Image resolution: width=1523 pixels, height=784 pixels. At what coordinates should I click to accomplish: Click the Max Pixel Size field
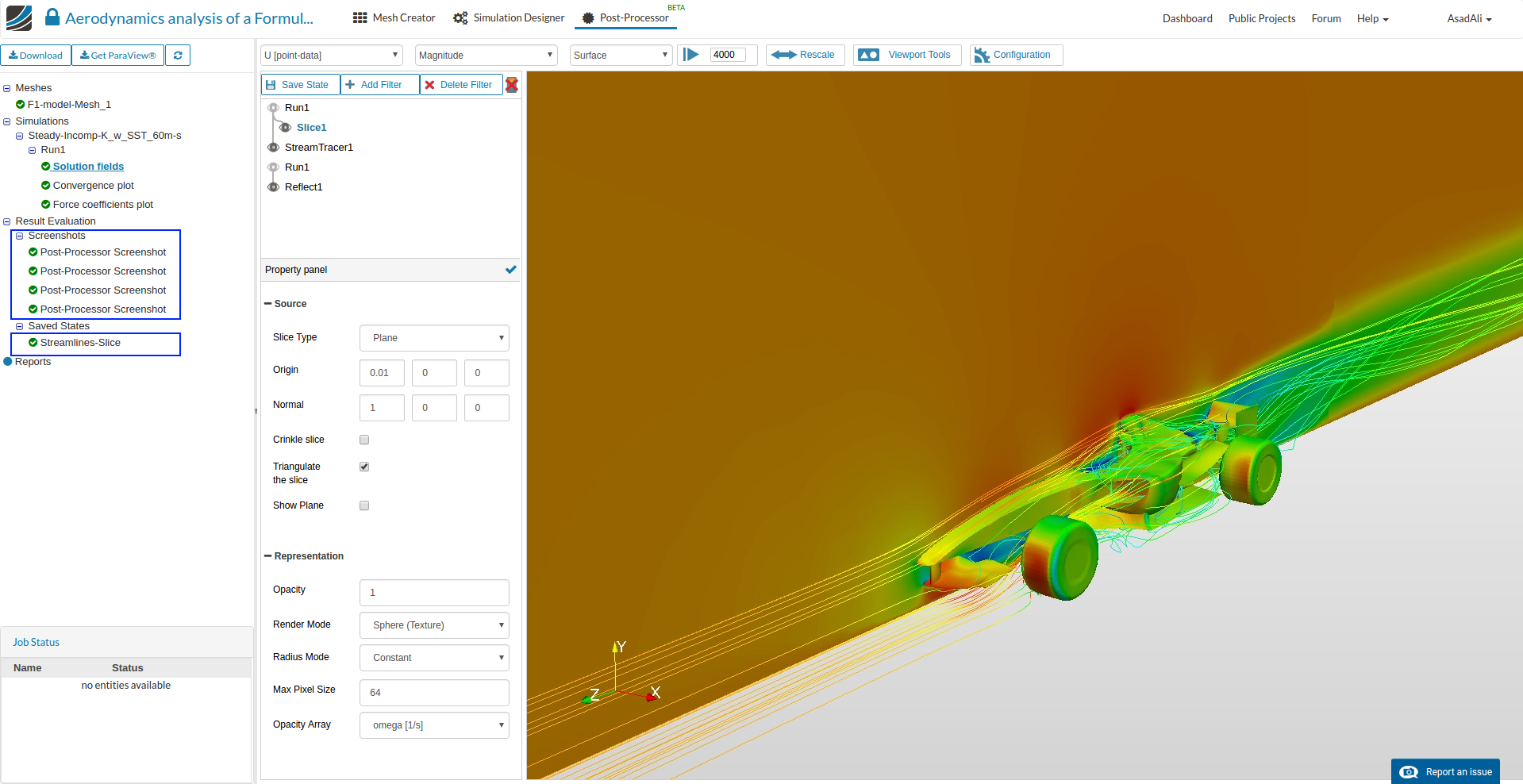pyautogui.click(x=434, y=693)
